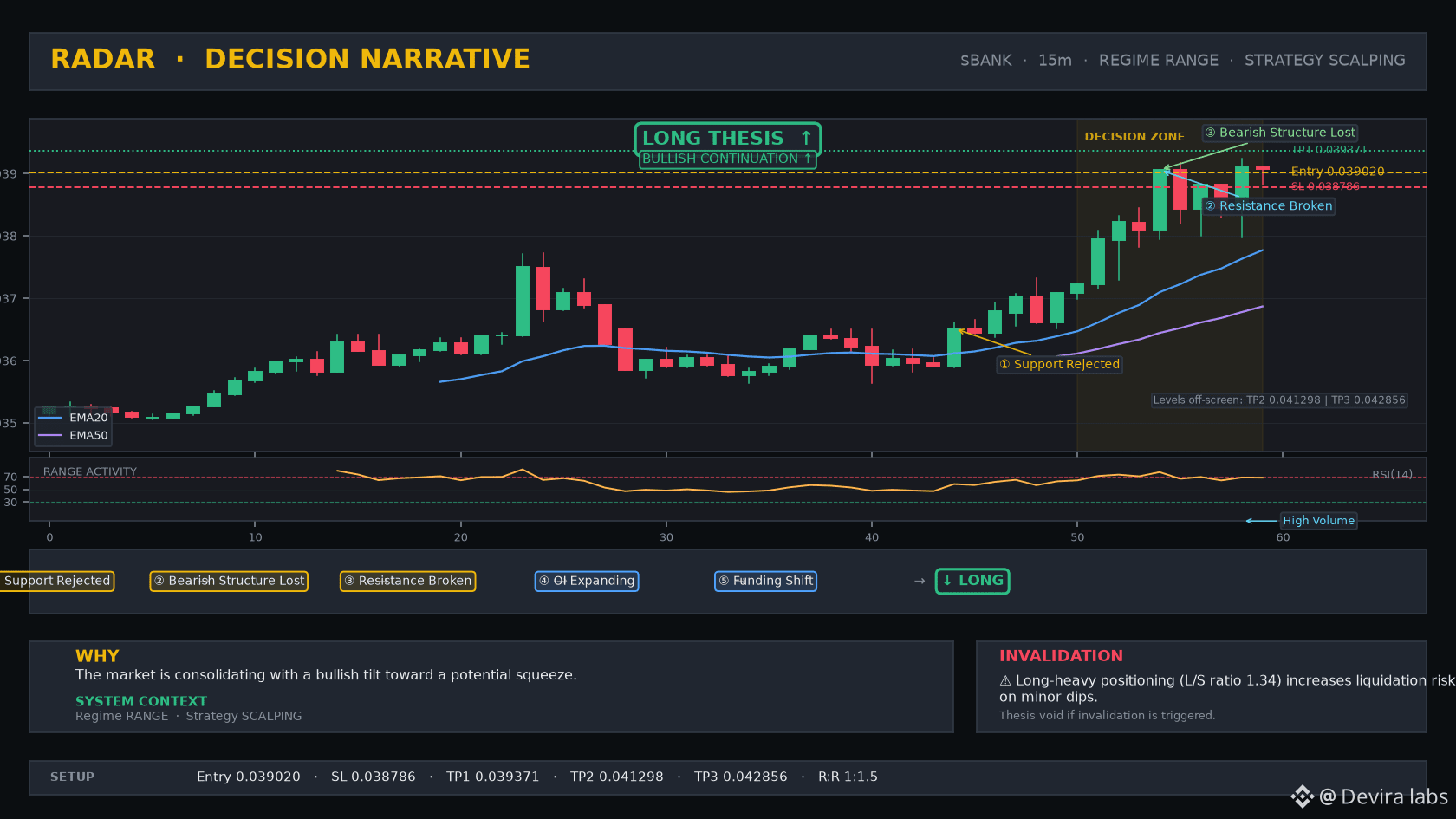Click the Resistance Broken annotation on the chart
1456x819 pixels.
tap(1269, 206)
